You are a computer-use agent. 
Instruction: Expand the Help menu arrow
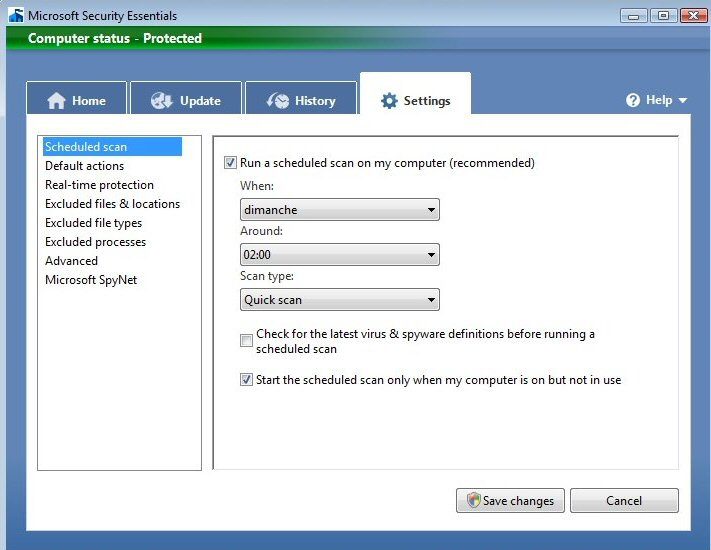[x=682, y=101]
